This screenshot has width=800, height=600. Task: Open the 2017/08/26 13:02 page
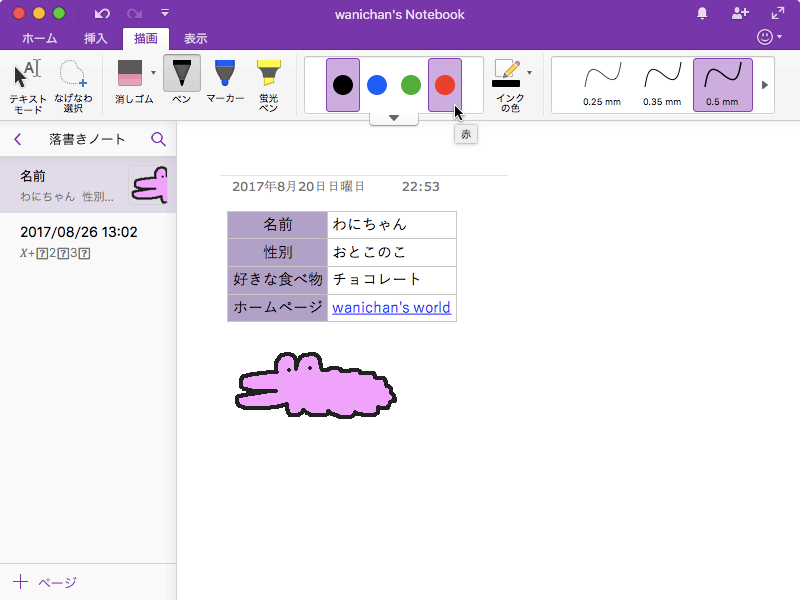[x=88, y=242]
